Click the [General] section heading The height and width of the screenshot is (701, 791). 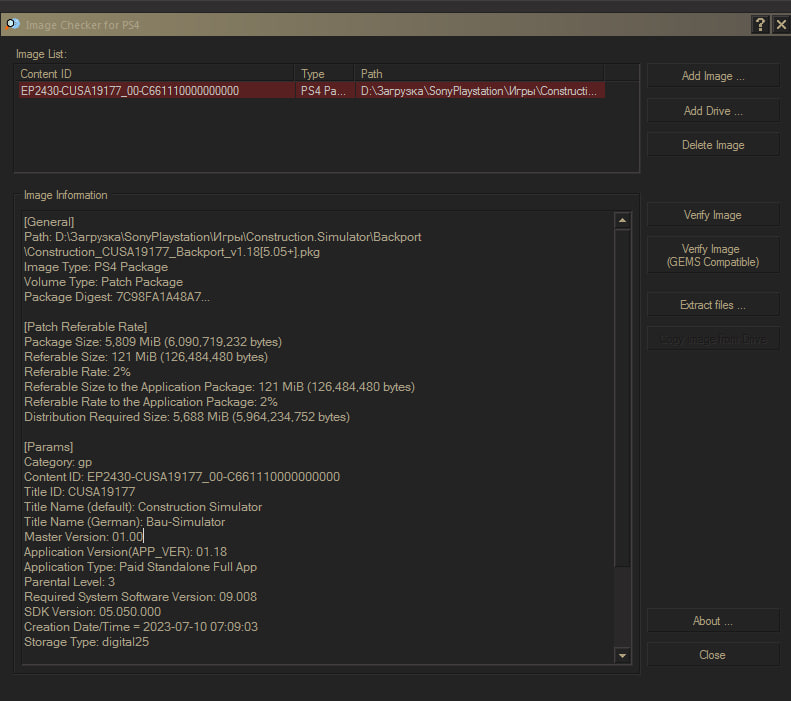point(49,222)
